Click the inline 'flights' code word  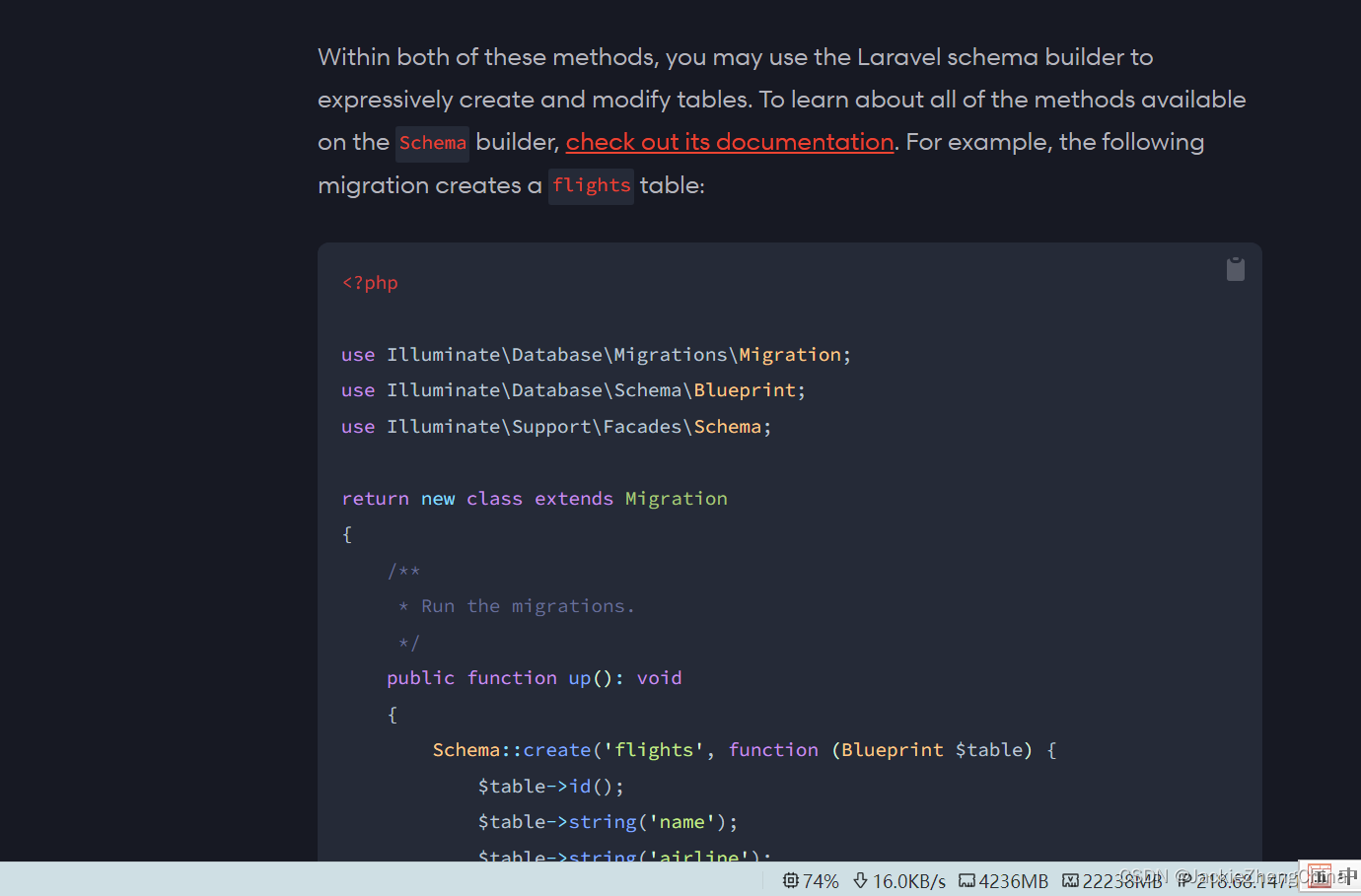click(591, 185)
